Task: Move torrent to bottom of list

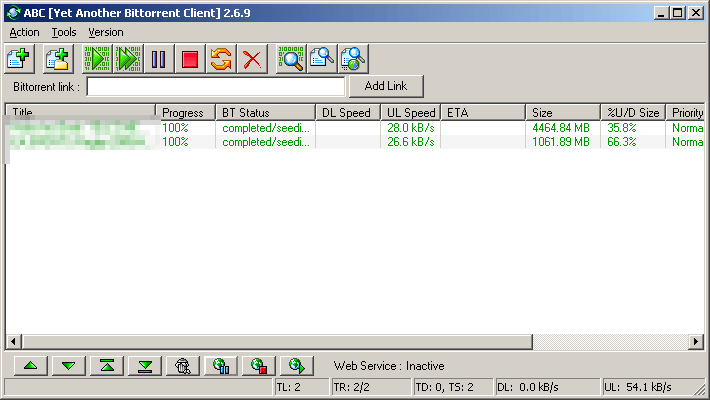Action: tap(145, 366)
